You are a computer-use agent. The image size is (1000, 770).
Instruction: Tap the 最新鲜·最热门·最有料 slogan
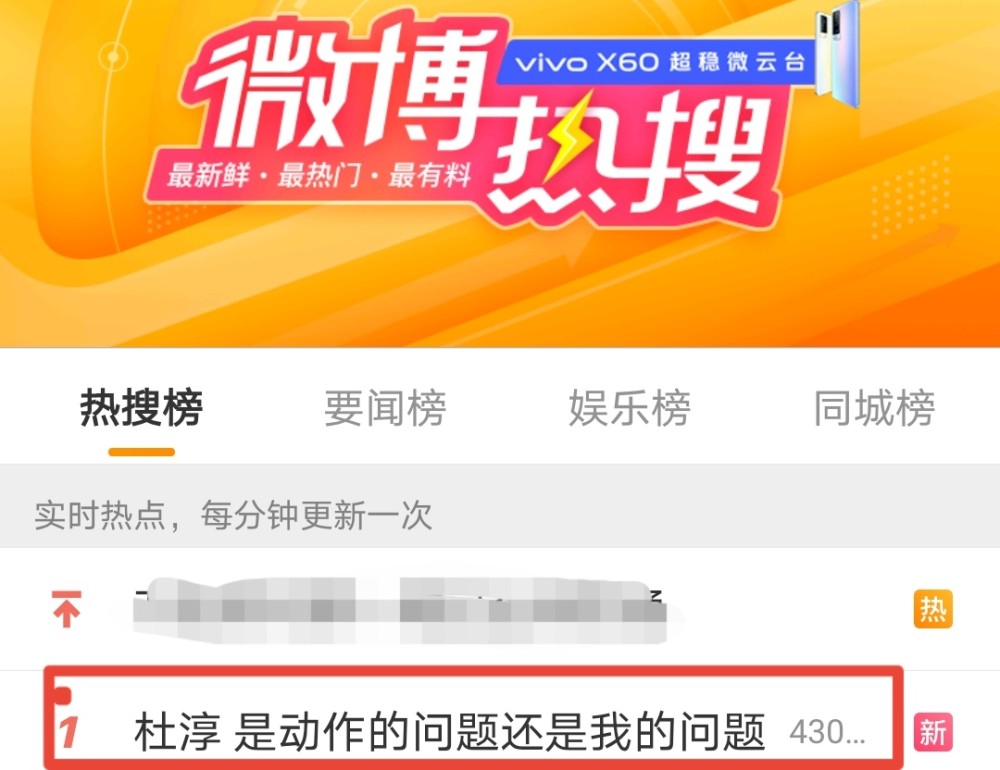tap(319, 175)
